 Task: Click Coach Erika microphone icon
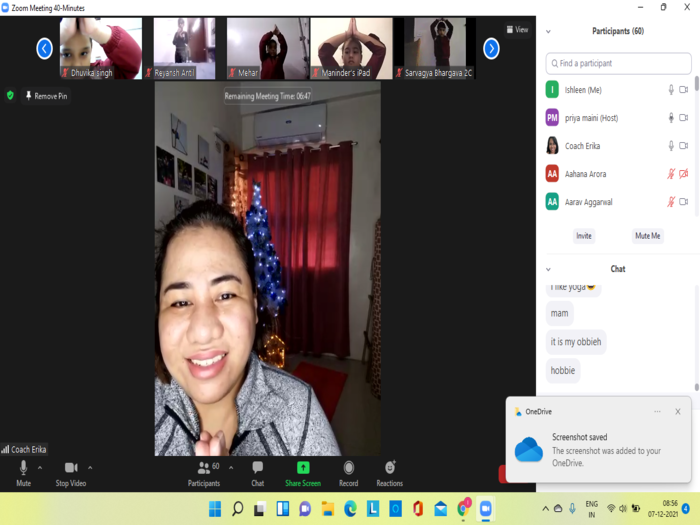point(671,146)
